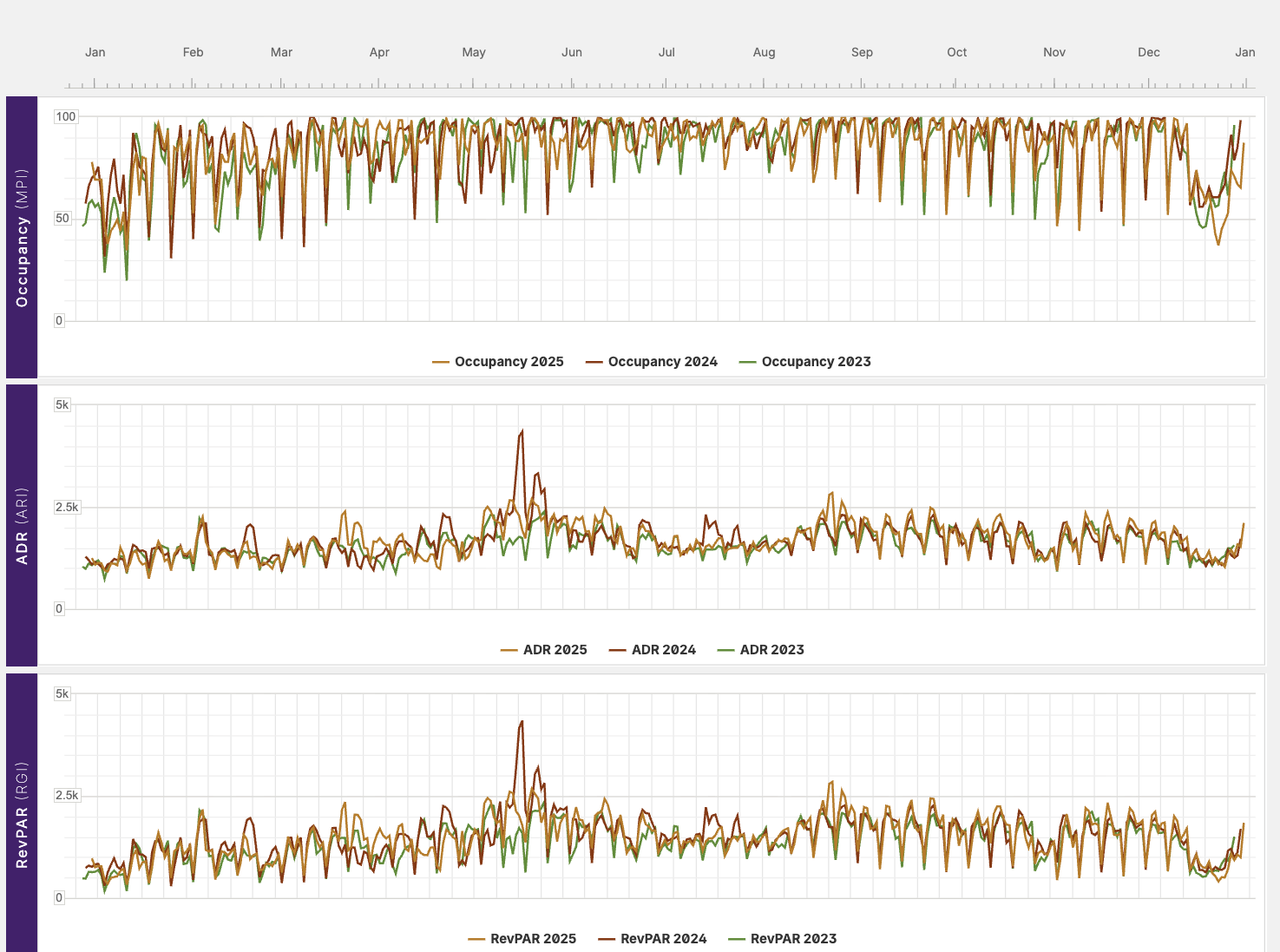Toggle RevPAR 2023 legend entry
Viewport: 1280px width, 952px height.
(783, 939)
